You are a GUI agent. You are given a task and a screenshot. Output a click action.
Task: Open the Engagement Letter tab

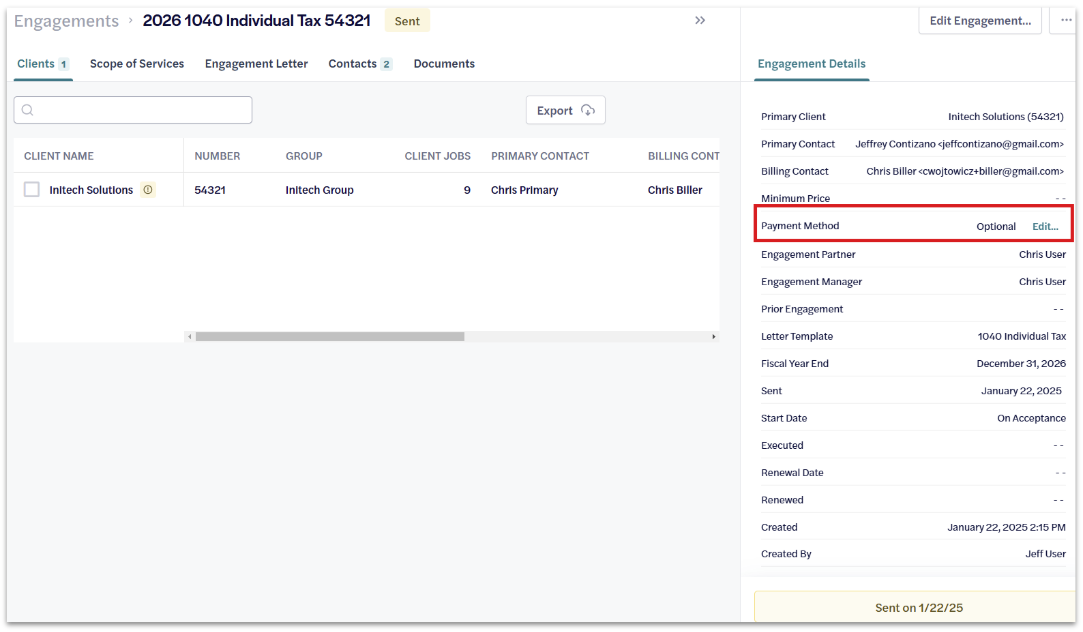[x=256, y=64]
